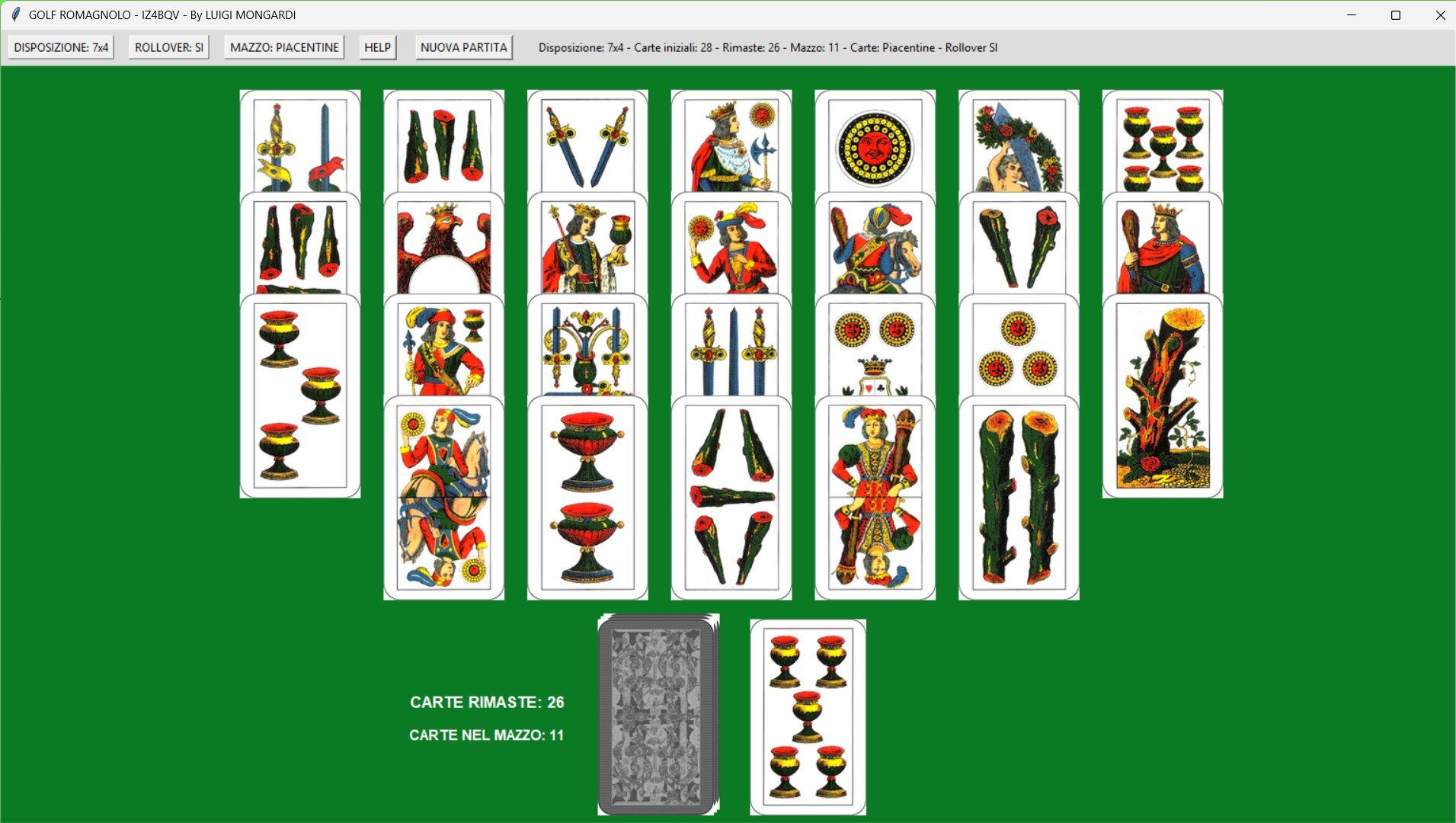Viewport: 1456px width, 823px height.
Task: Select the crowned eagle ace of coins
Action: point(443,243)
